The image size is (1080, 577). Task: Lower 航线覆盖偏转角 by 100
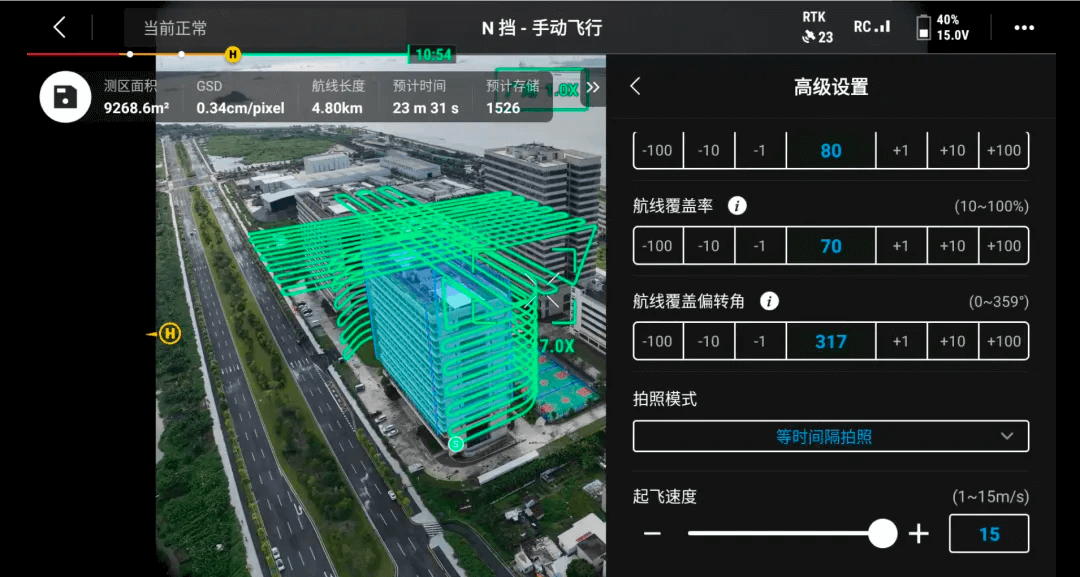[658, 342]
